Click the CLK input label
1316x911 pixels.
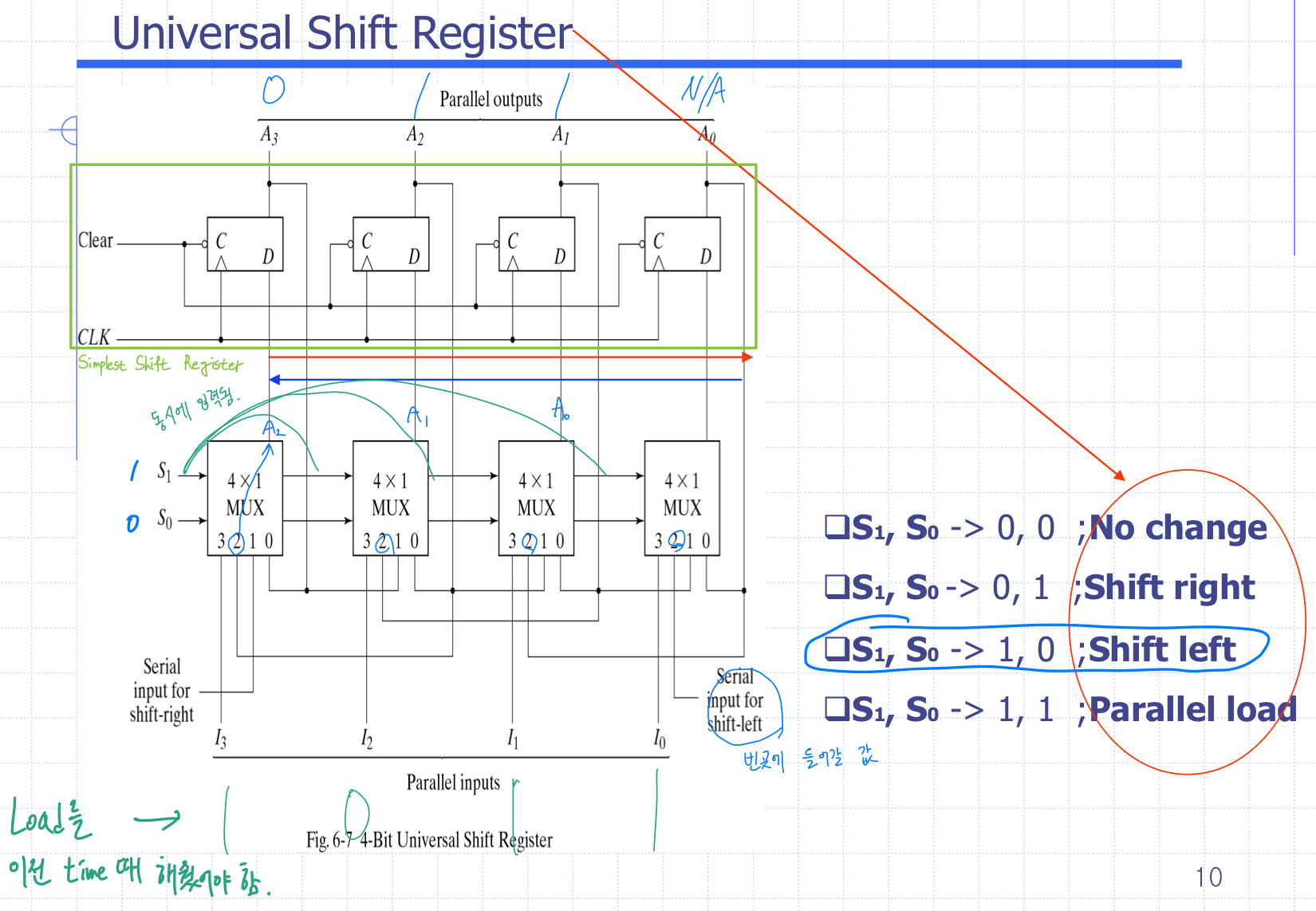coord(94,337)
